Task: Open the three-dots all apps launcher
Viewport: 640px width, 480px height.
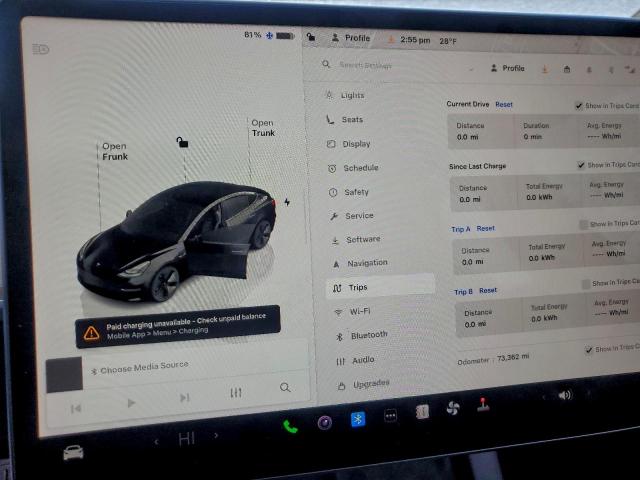Action: pyautogui.click(x=390, y=416)
